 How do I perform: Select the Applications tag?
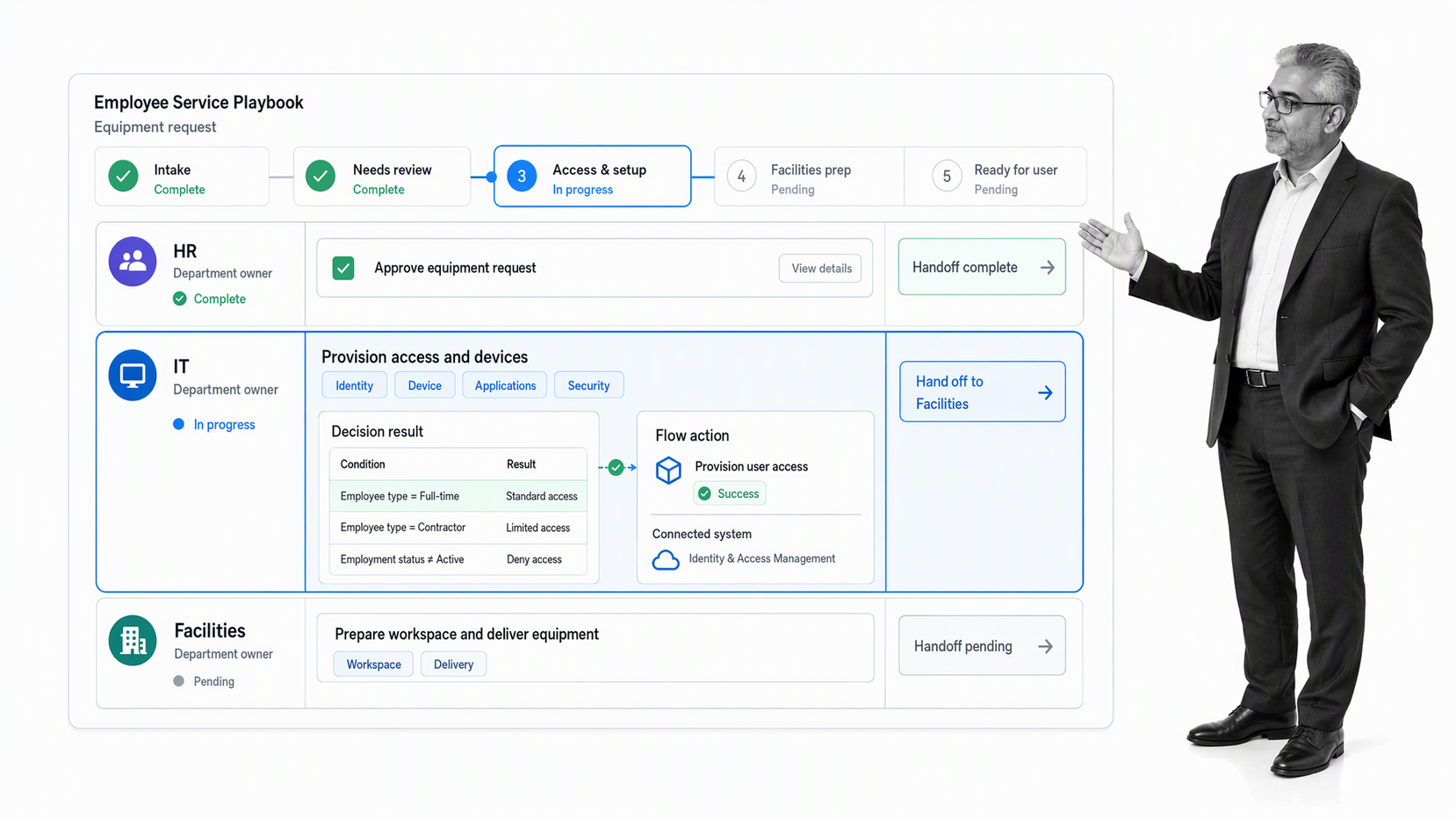505,385
